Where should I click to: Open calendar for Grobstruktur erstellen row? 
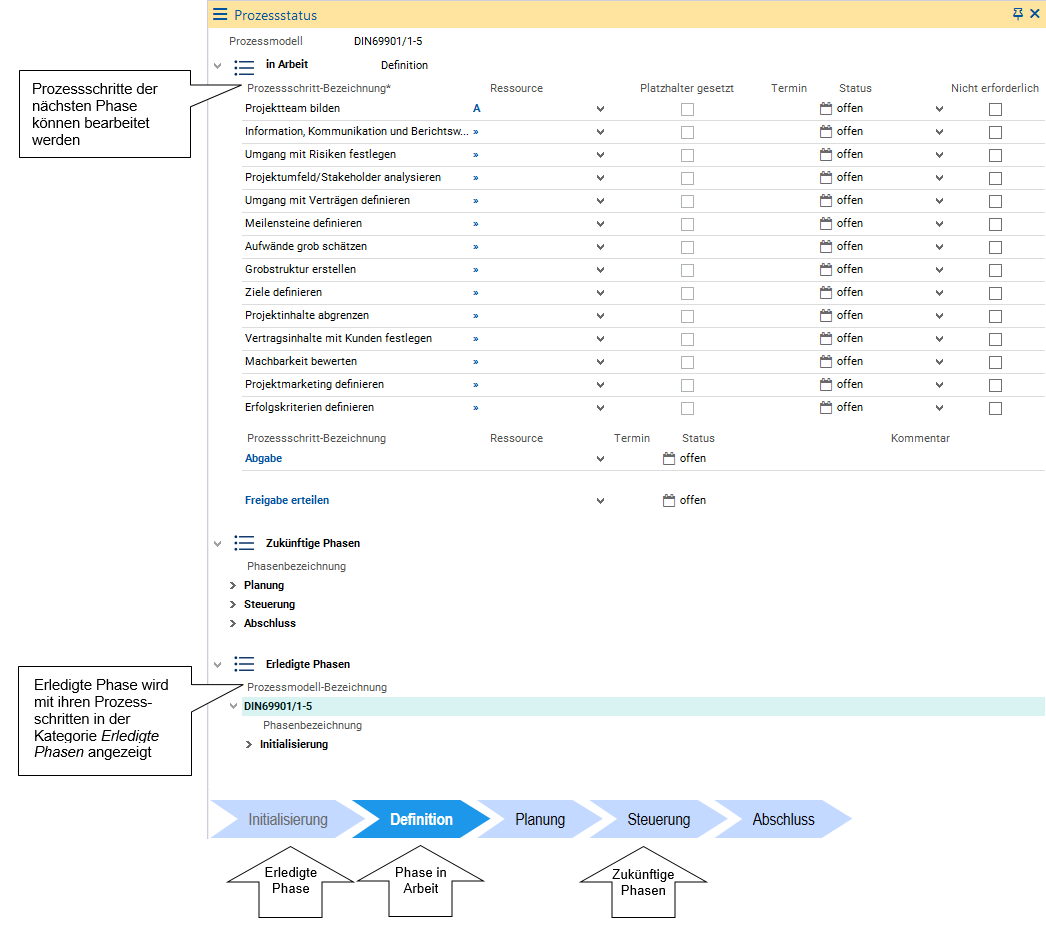click(x=826, y=270)
